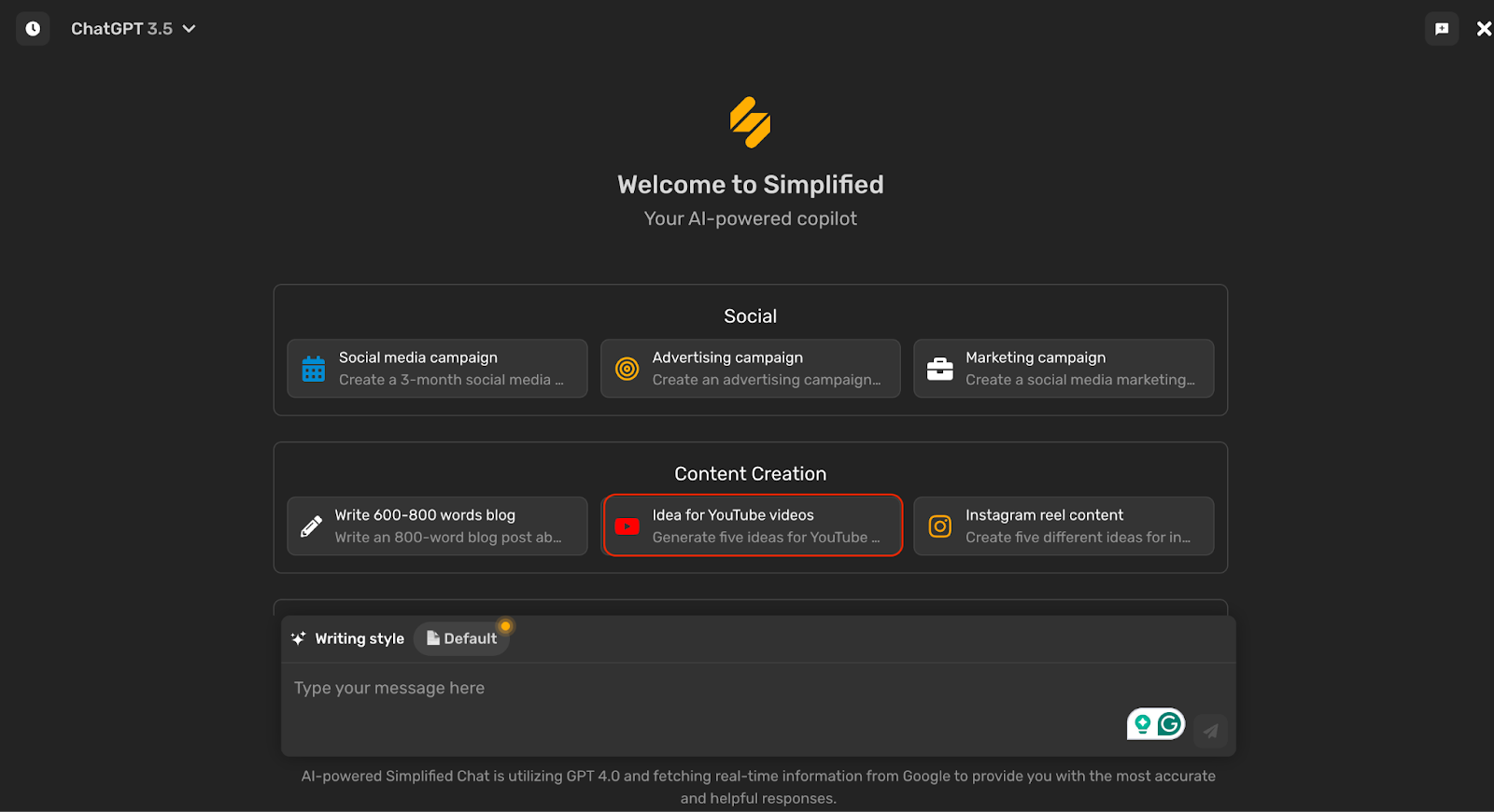Select Instagram reel content card

(x=1064, y=526)
